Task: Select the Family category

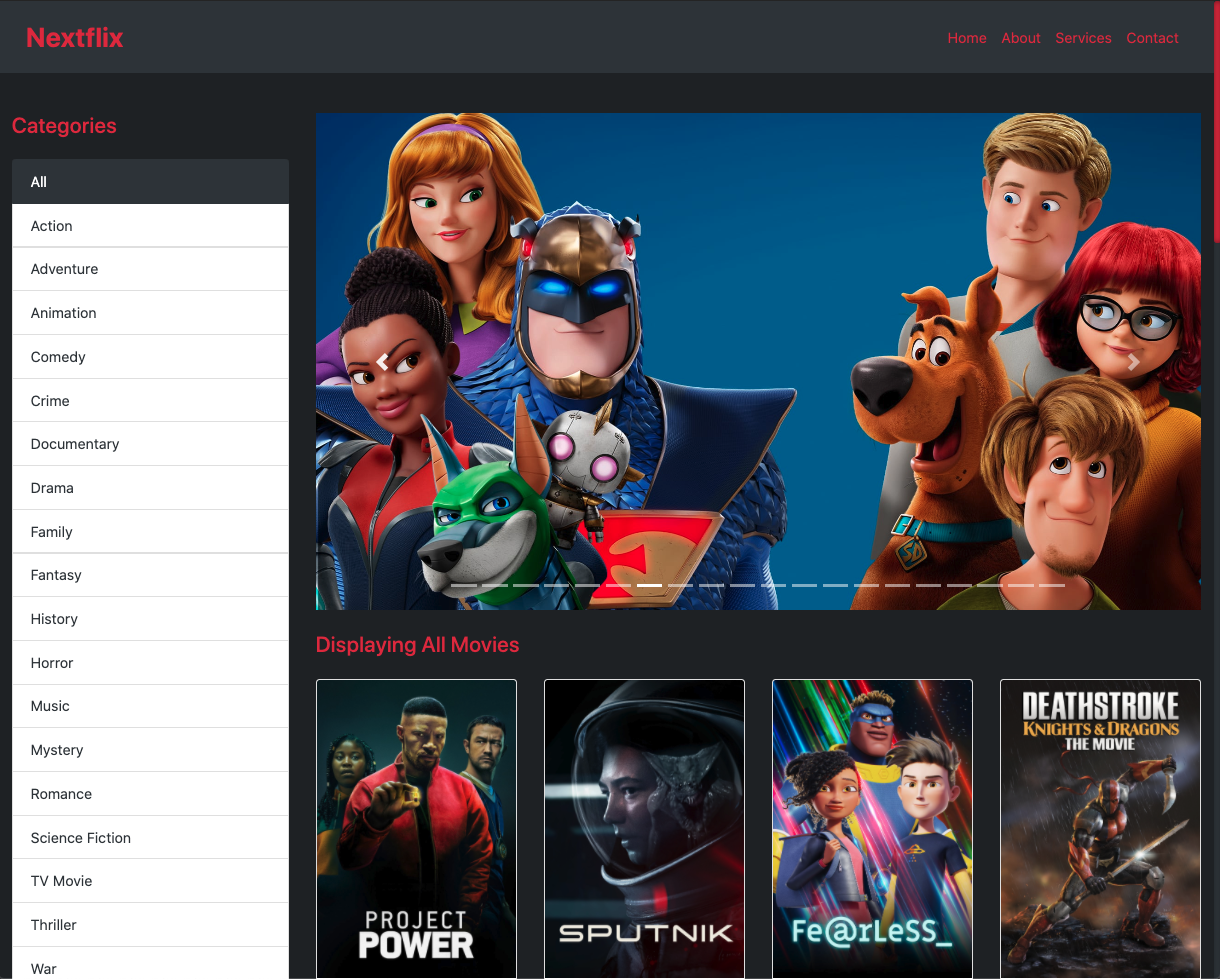Action: coord(150,532)
